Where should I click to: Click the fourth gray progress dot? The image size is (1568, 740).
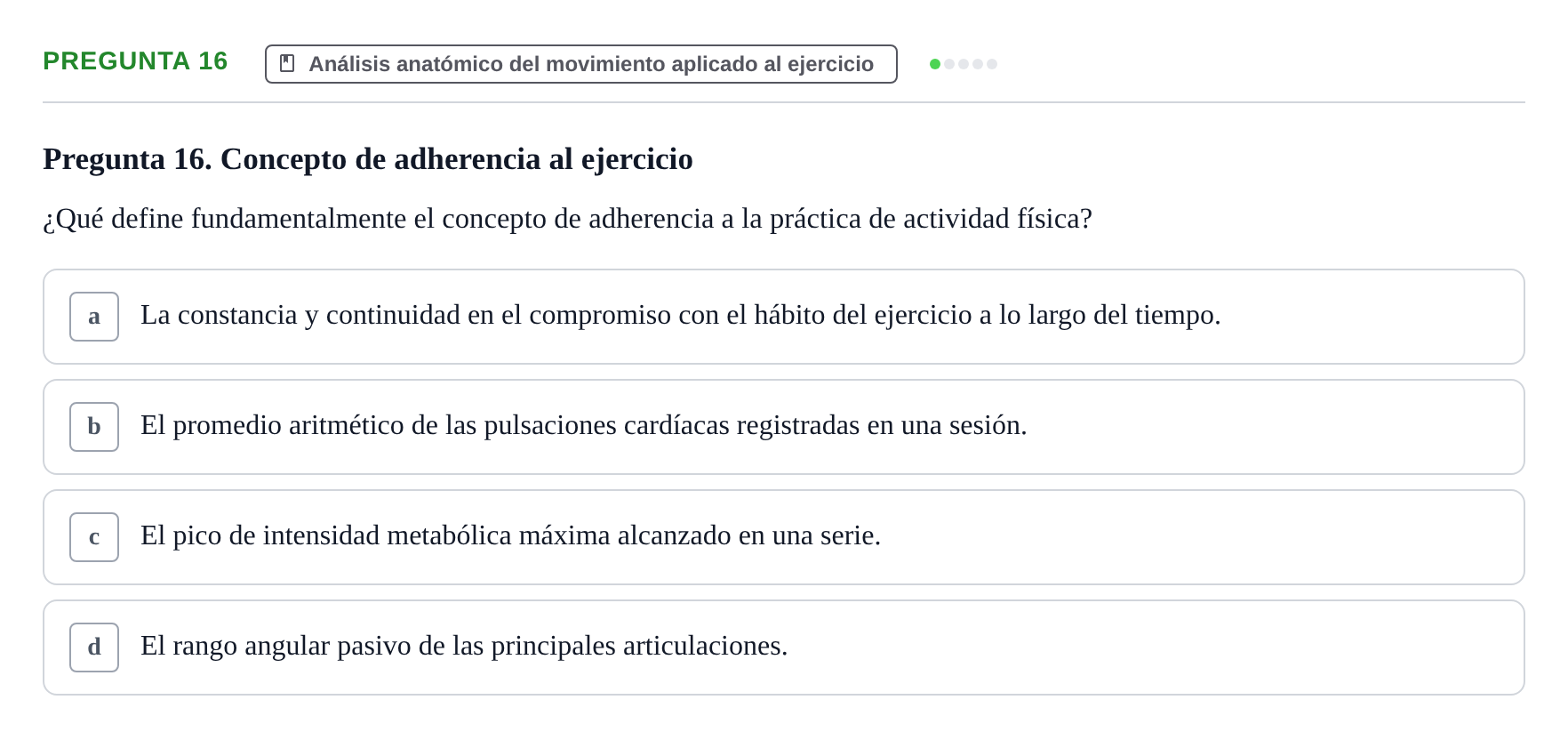[978, 64]
